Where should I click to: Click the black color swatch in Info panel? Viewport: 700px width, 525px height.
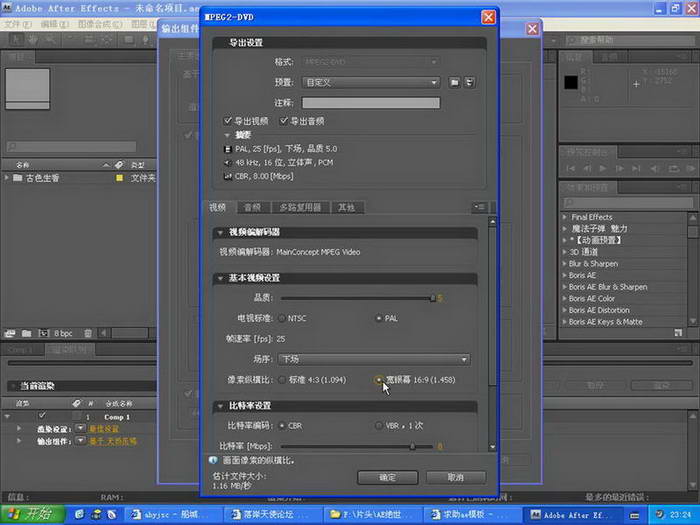[571, 82]
